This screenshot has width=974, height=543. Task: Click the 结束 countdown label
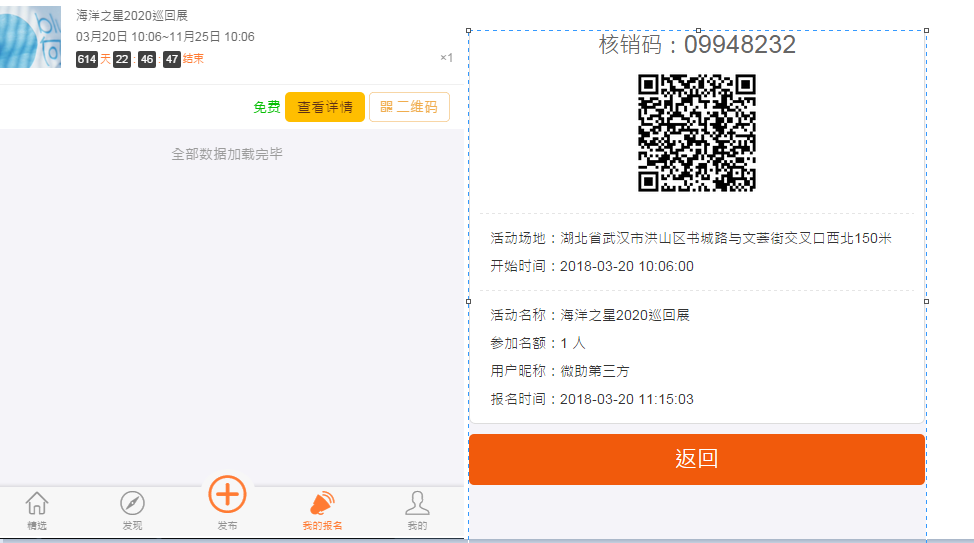pyautogui.click(x=193, y=59)
